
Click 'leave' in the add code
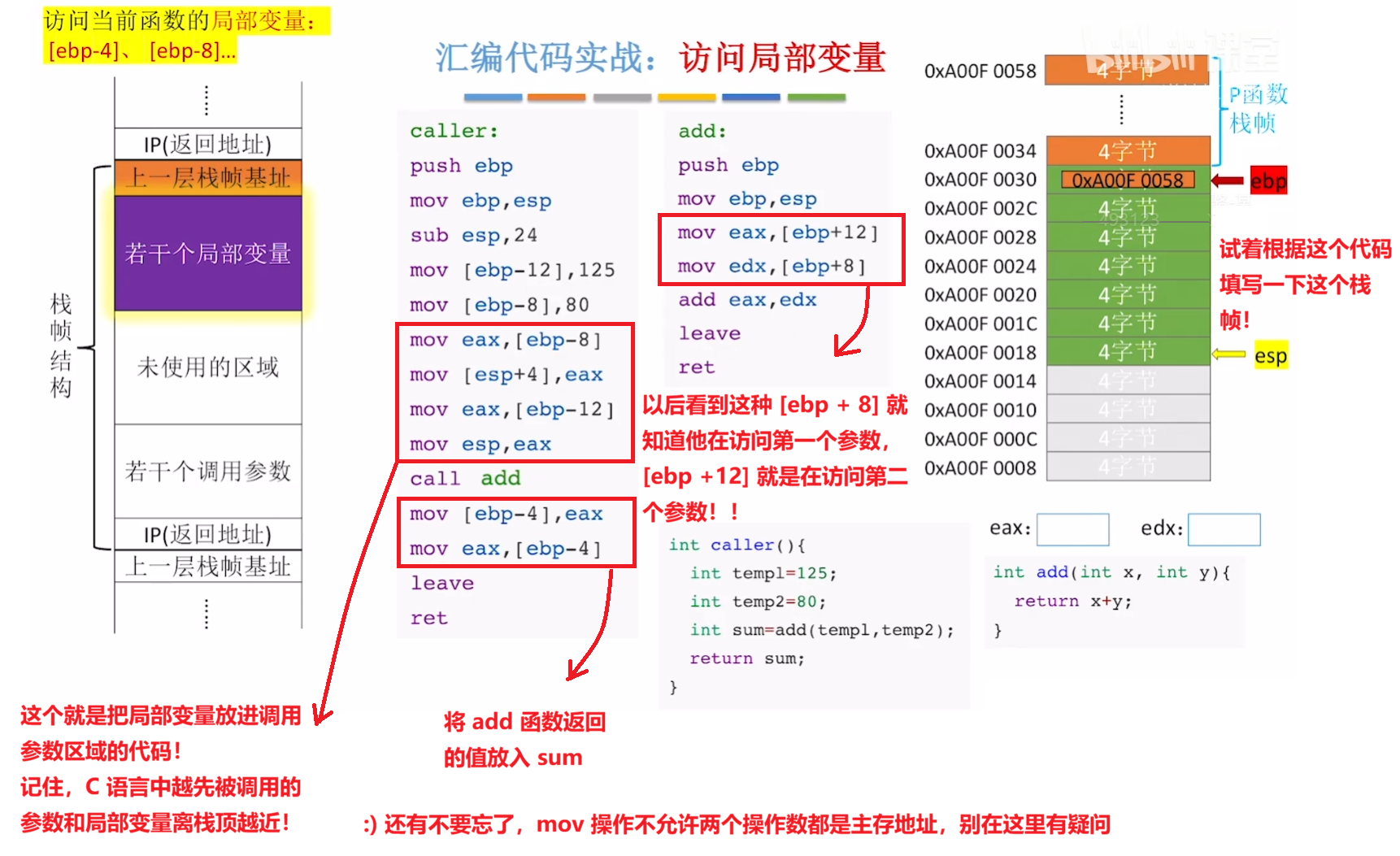(x=710, y=334)
